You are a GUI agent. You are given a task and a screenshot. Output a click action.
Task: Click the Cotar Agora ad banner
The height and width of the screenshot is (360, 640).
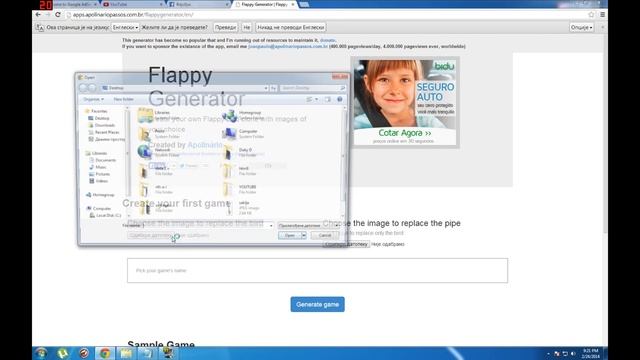(x=404, y=133)
